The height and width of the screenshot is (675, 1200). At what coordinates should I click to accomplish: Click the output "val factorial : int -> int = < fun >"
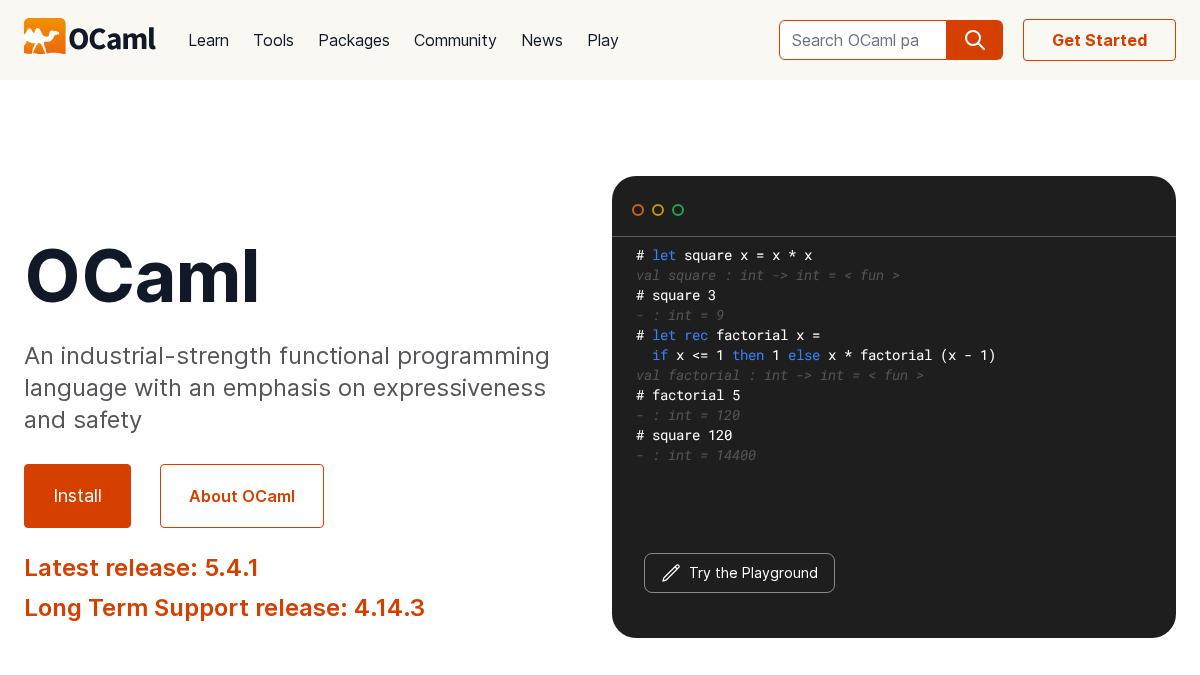[x=780, y=375]
